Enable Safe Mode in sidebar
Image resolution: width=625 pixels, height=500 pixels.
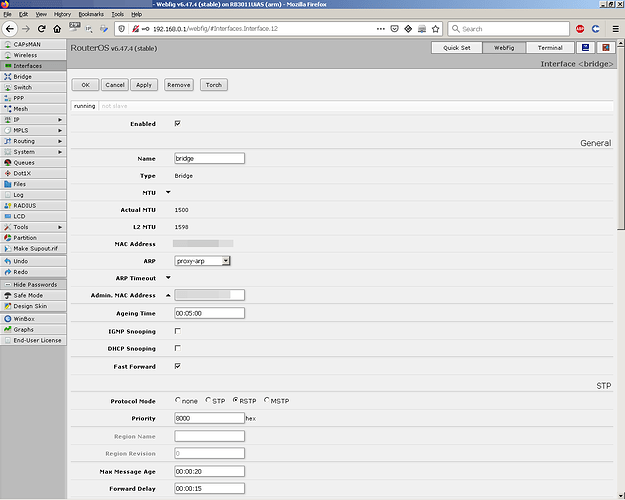coord(33,296)
